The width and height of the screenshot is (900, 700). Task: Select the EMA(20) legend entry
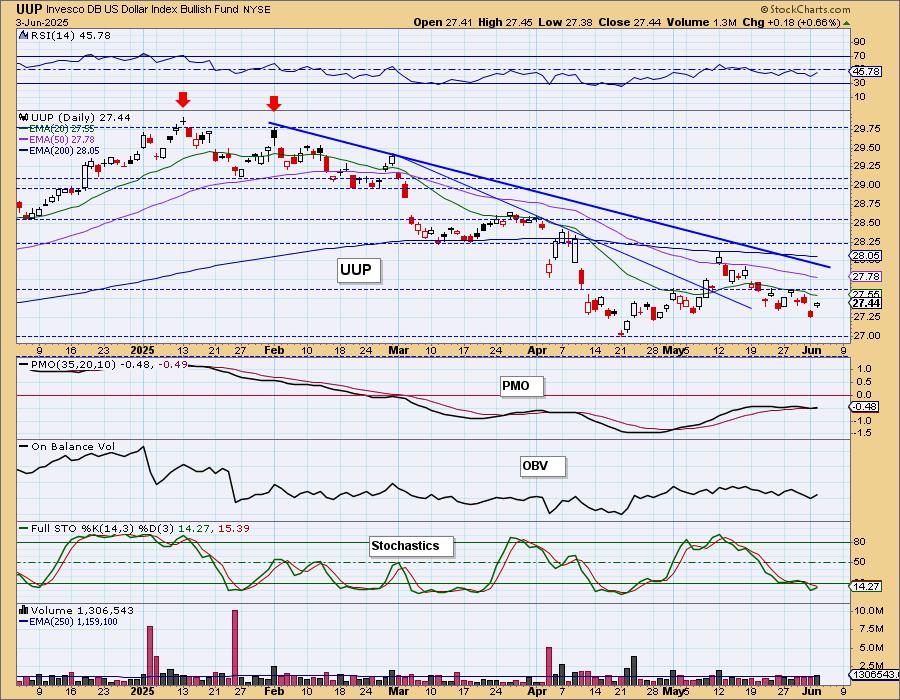(57, 129)
